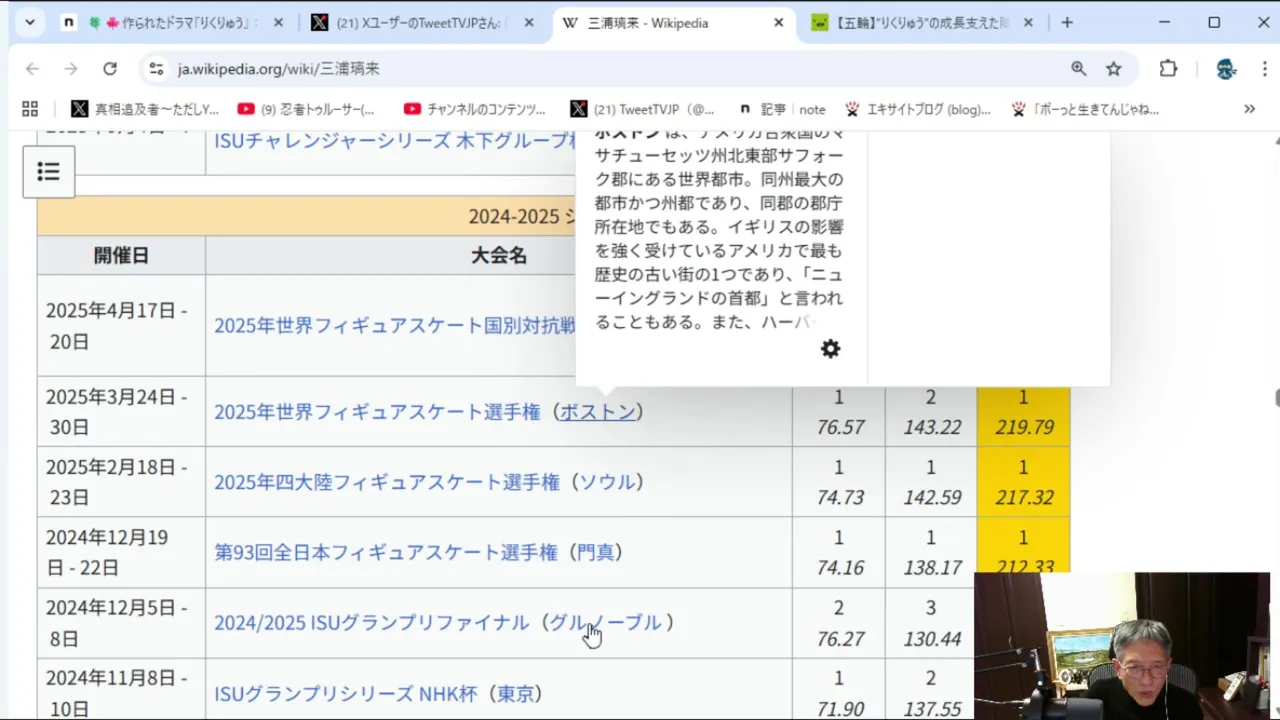Open the エキサイトブログ bookmark

[917, 109]
